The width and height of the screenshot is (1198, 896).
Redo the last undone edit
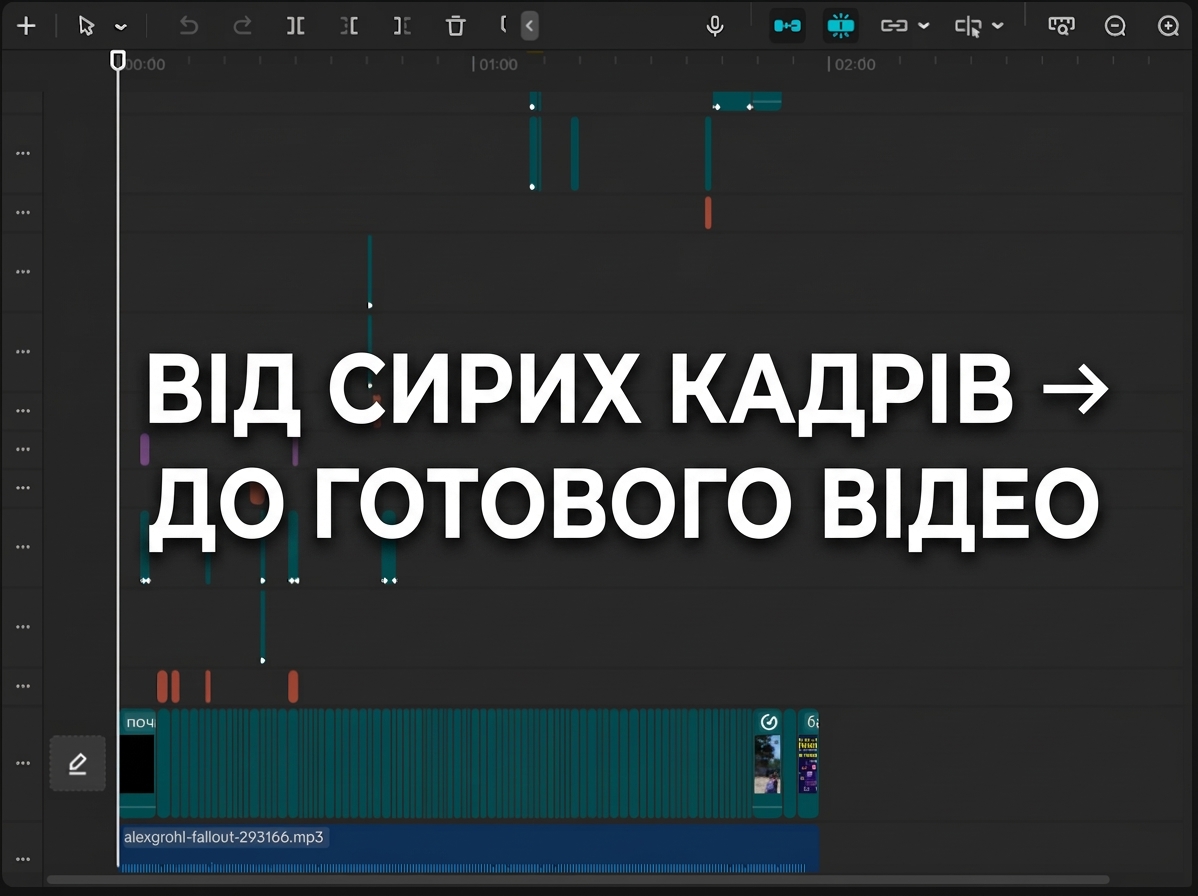pyautogui.click(x=242, y=26)
